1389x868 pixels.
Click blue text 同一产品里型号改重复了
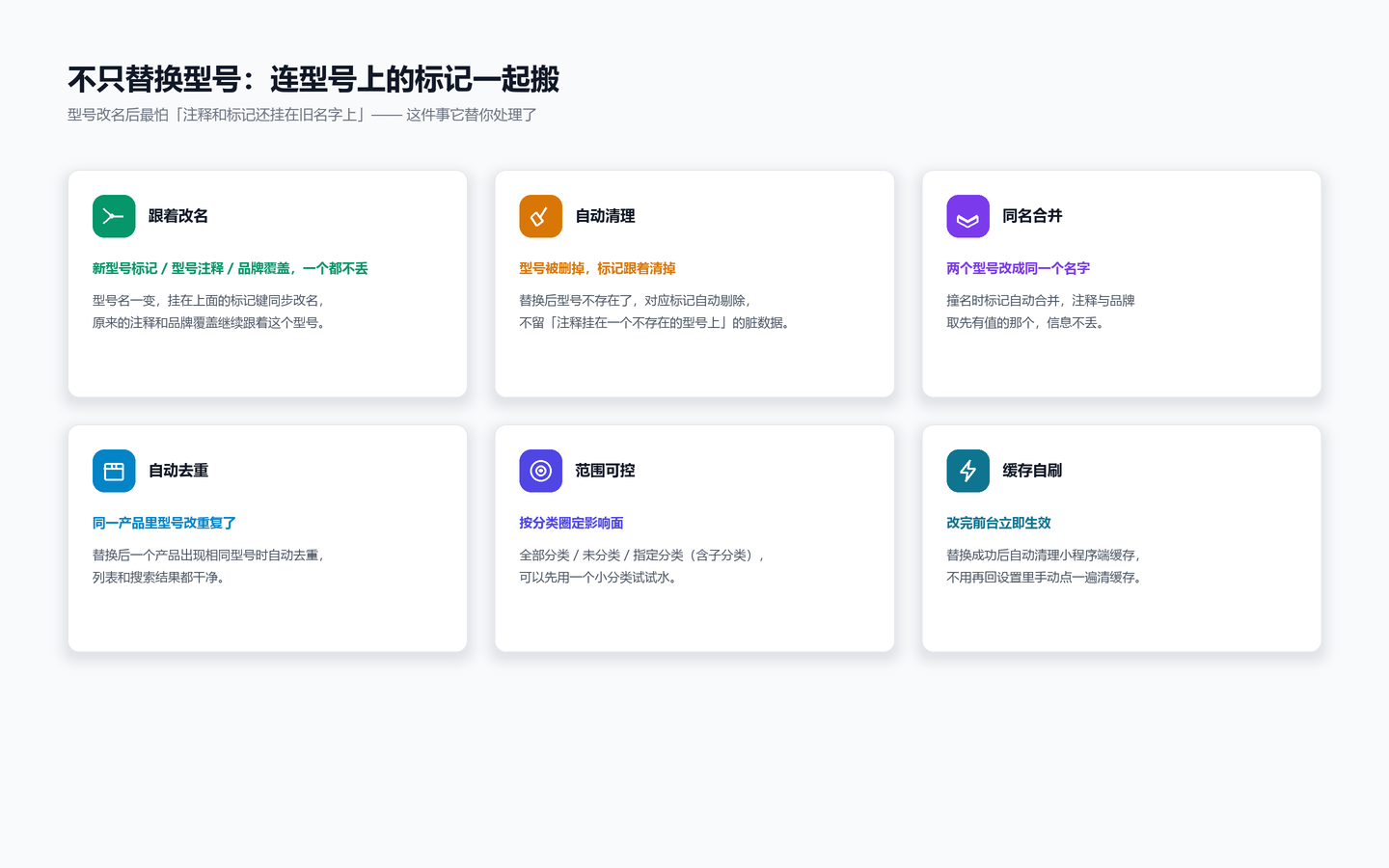tap(164, 523)
